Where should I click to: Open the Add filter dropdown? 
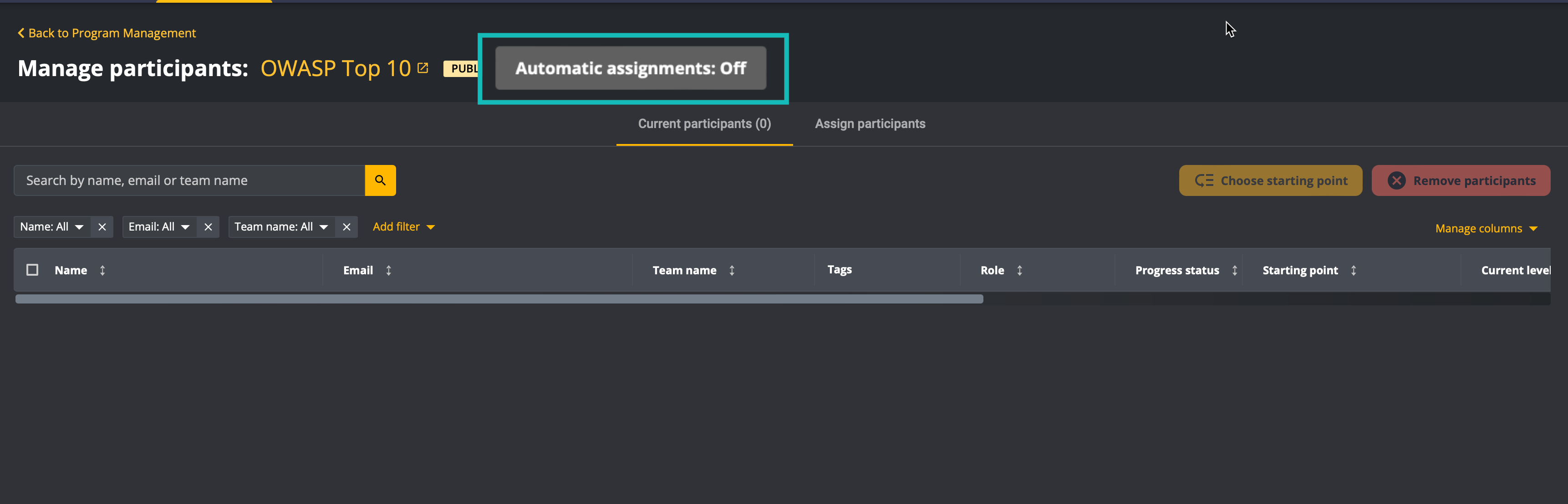pos(403,226)
